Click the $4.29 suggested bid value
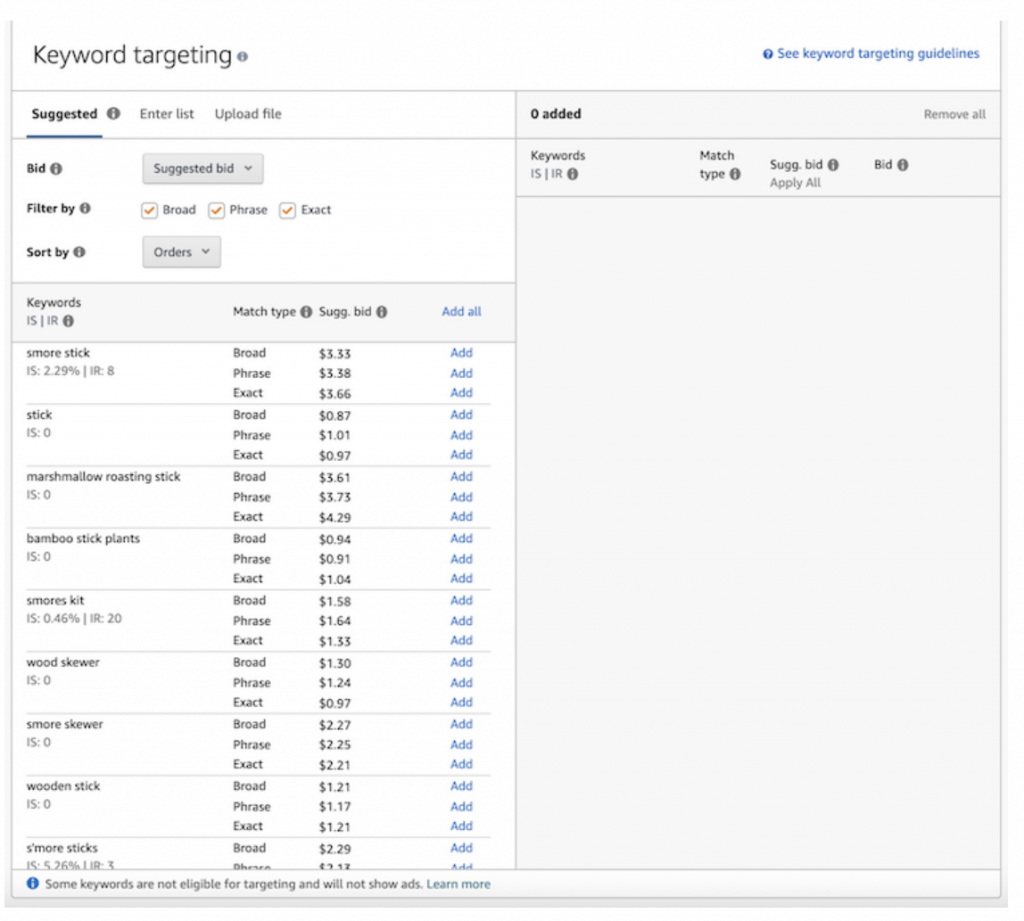The height and width of the screenshot is (921, 1024). pyautogui.click(x=335, y=517)
